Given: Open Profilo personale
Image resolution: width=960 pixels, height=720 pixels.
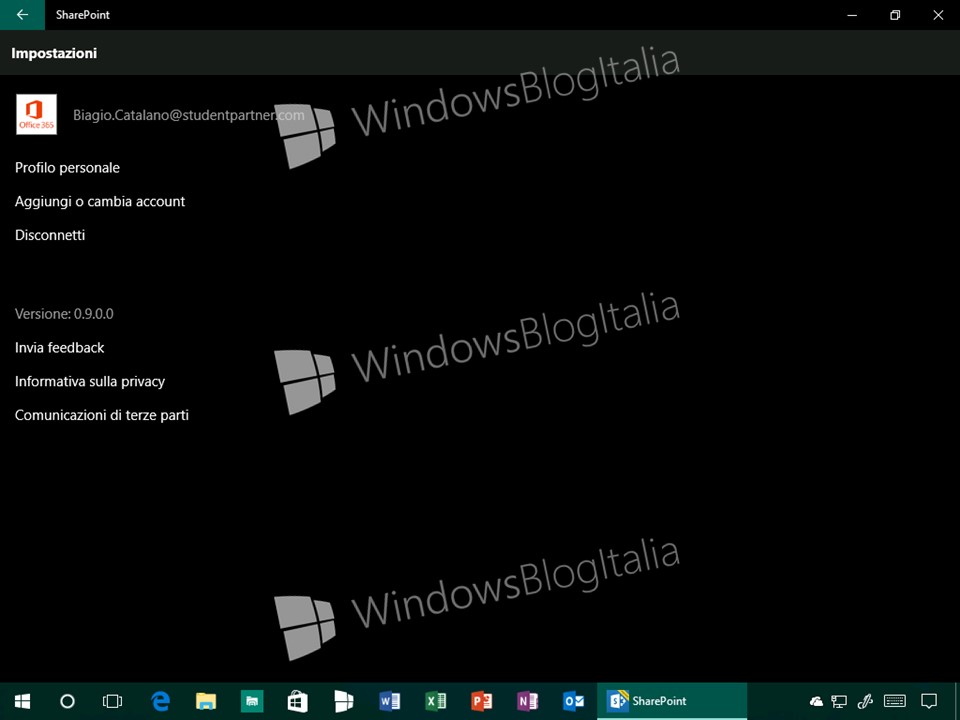Looking at the screenshot, I should (x=67, y=168).
